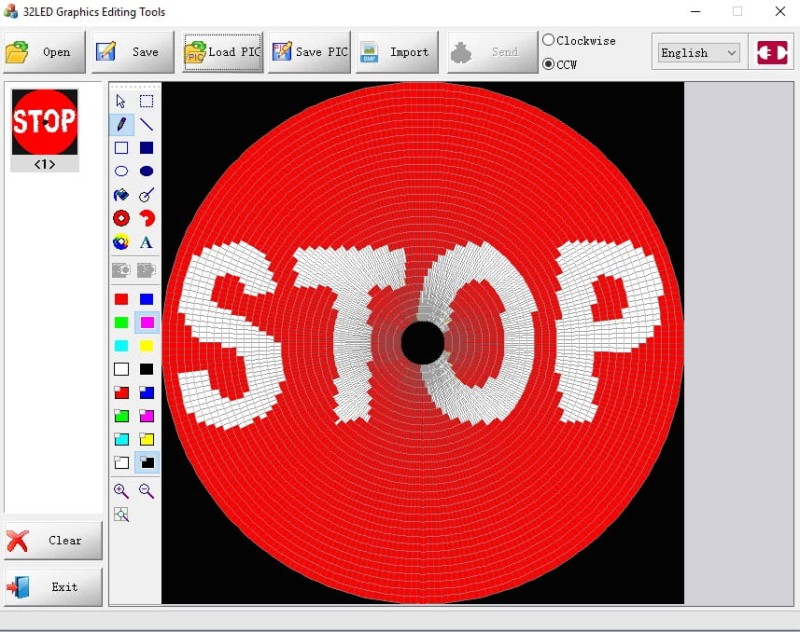Click the red connection plug icon
Viewport: 800px width, 632px height.
point(772,53)
